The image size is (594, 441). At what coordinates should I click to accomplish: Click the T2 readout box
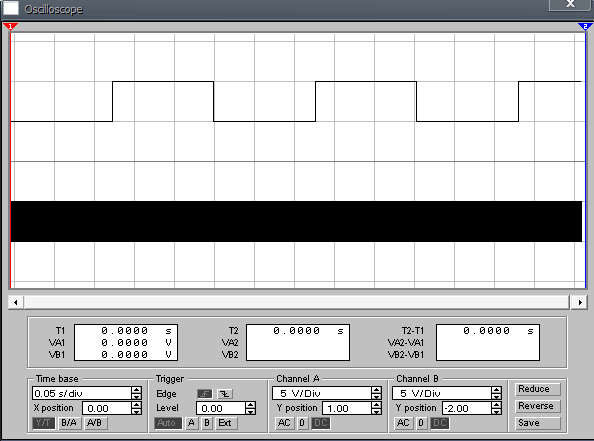[298, 342]
